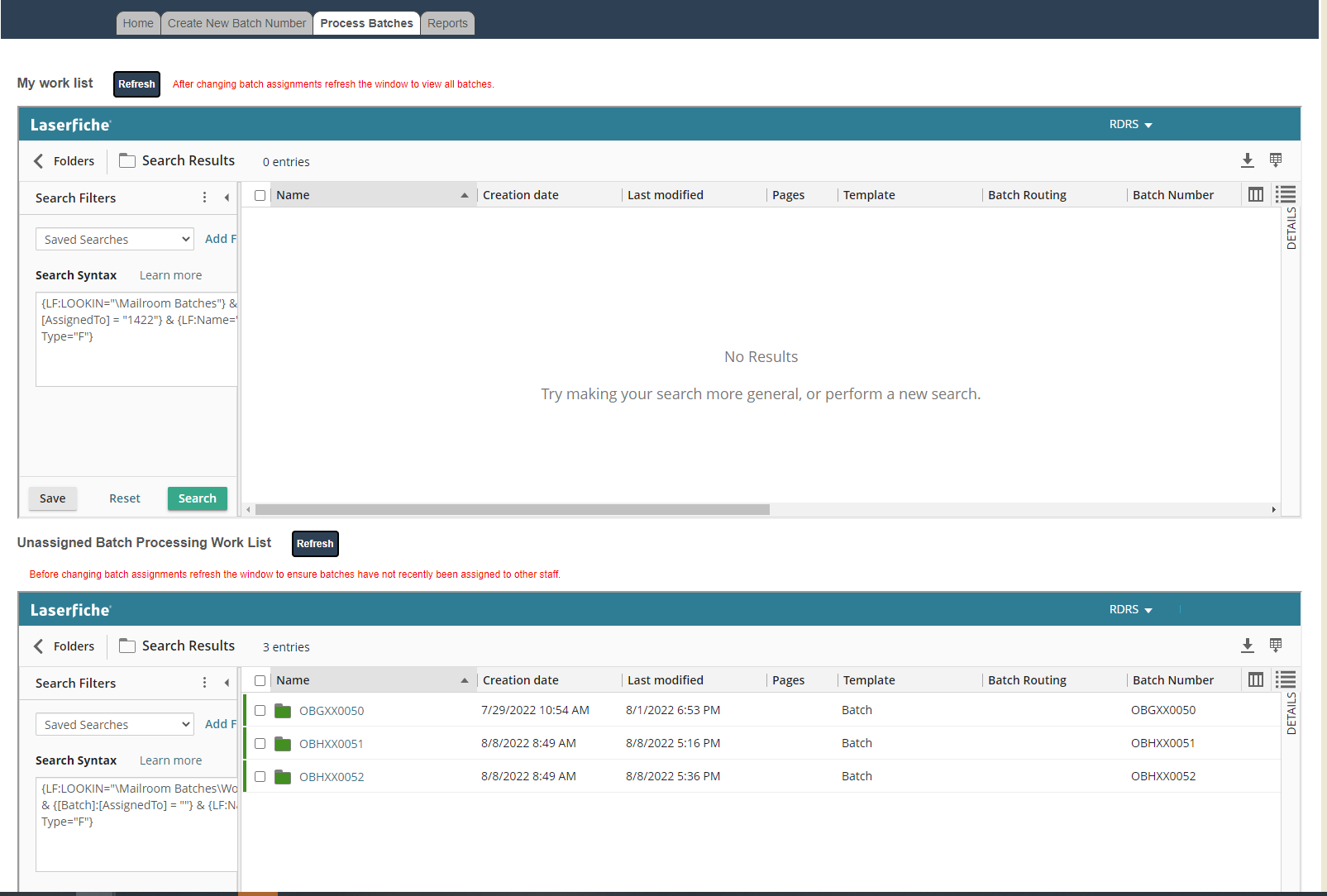The width and height of the screenshot is (1327, 896).
Task: Tick the OBHXX0052 row checkbox
Action: [x=260, y=777]
